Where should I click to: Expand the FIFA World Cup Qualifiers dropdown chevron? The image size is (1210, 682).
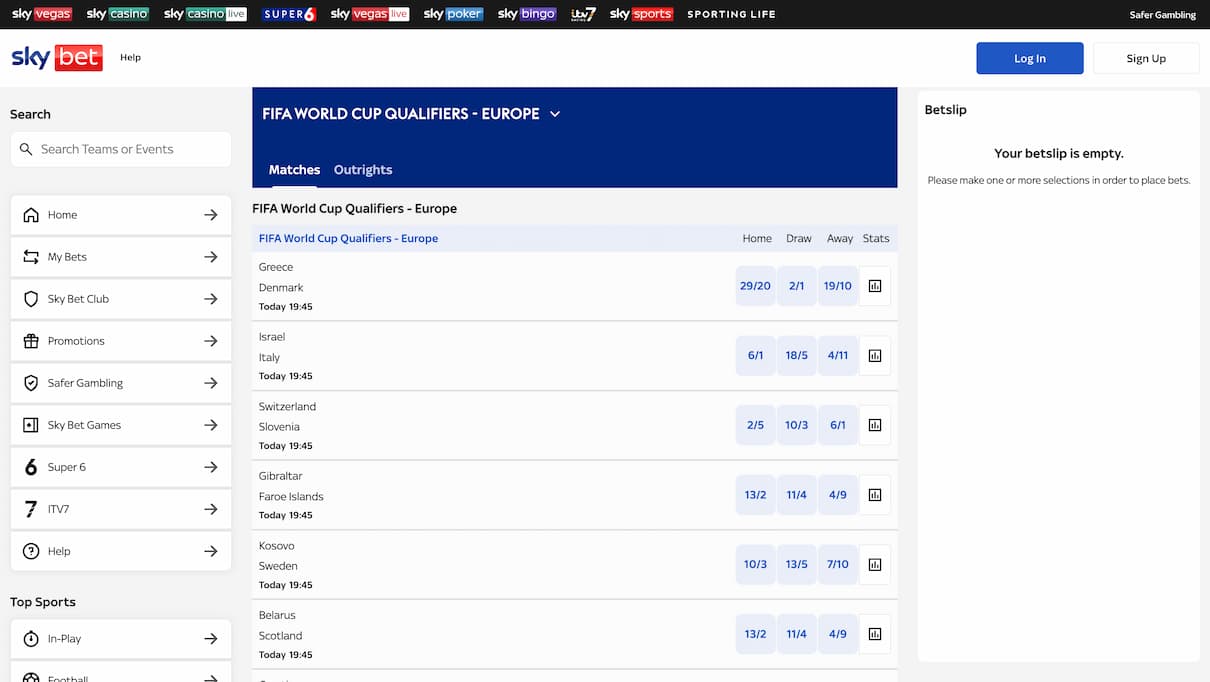click(x=555, y=114)
